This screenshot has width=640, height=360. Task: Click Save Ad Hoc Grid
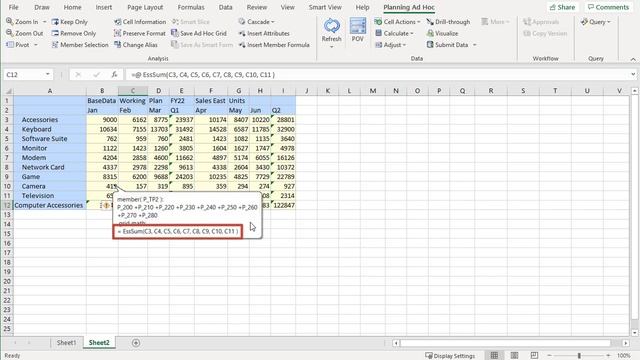coord(199,33)
